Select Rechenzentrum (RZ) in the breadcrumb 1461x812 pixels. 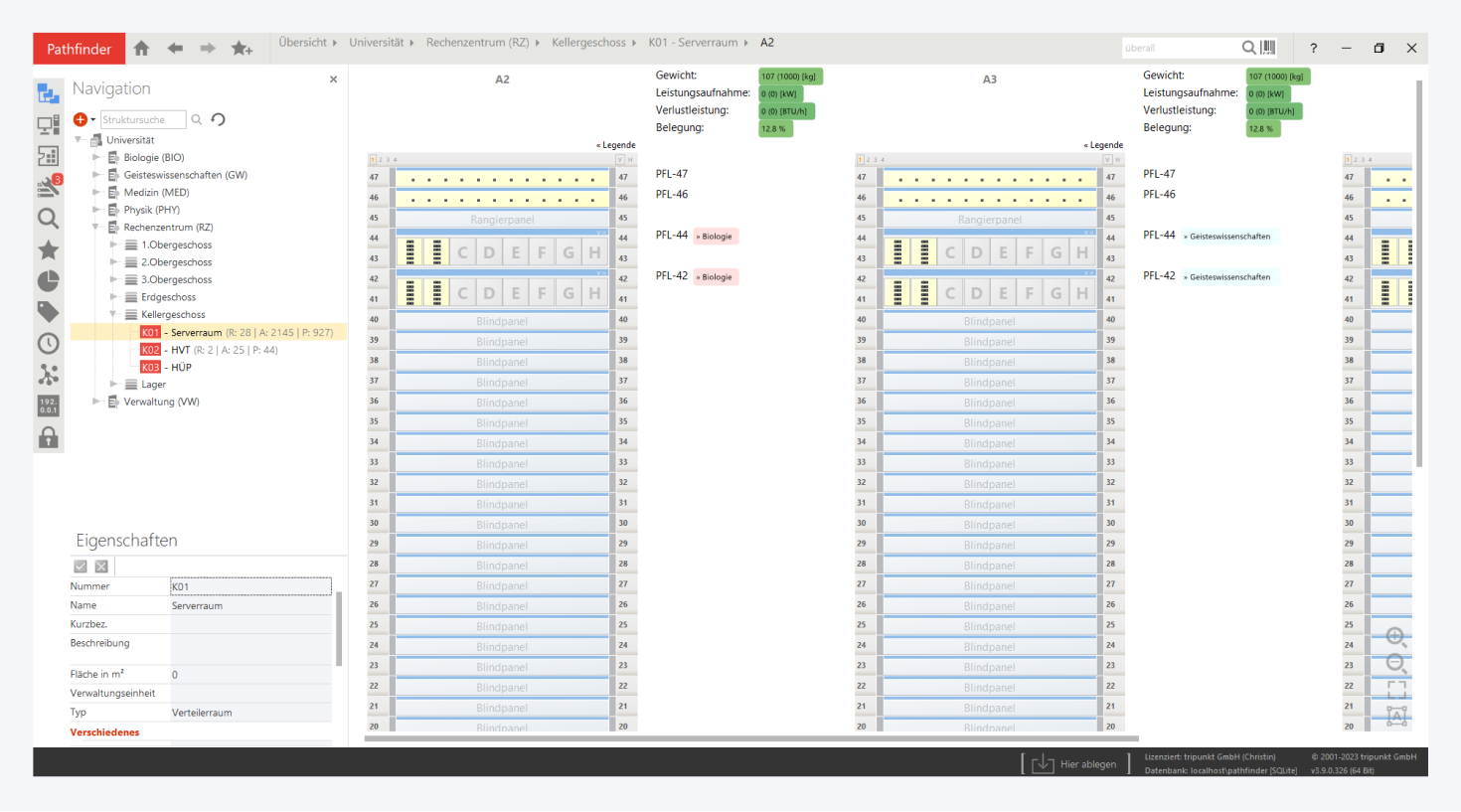[x=477, y=43]
